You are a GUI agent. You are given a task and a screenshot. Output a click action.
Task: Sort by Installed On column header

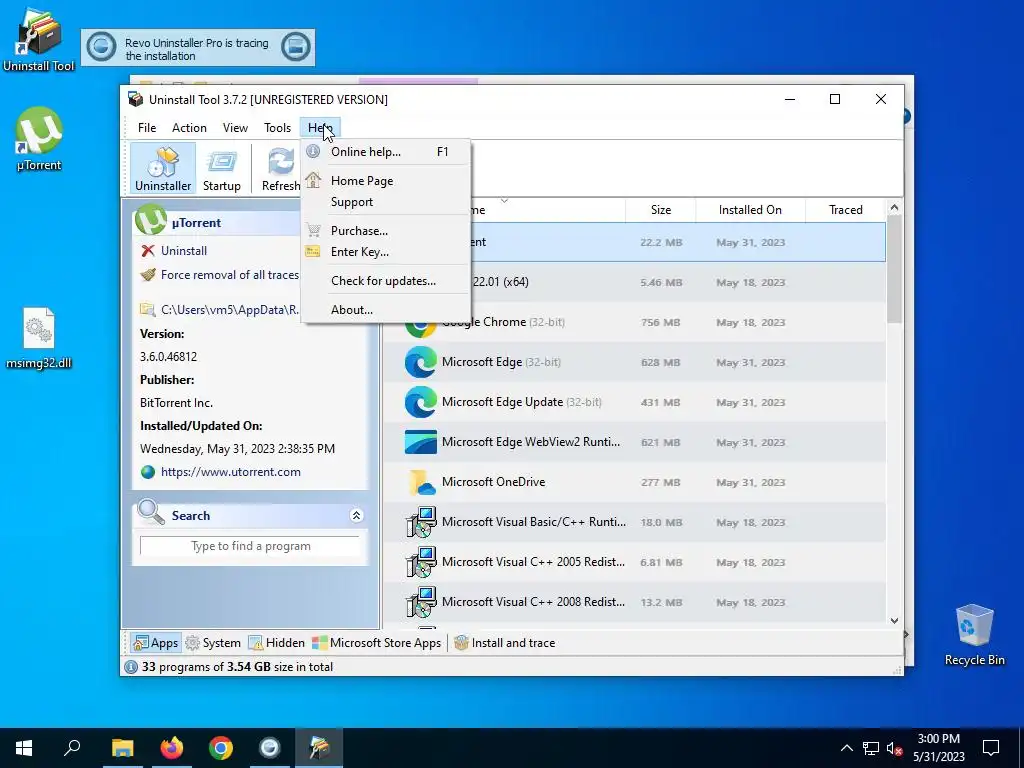coord(750,210)
